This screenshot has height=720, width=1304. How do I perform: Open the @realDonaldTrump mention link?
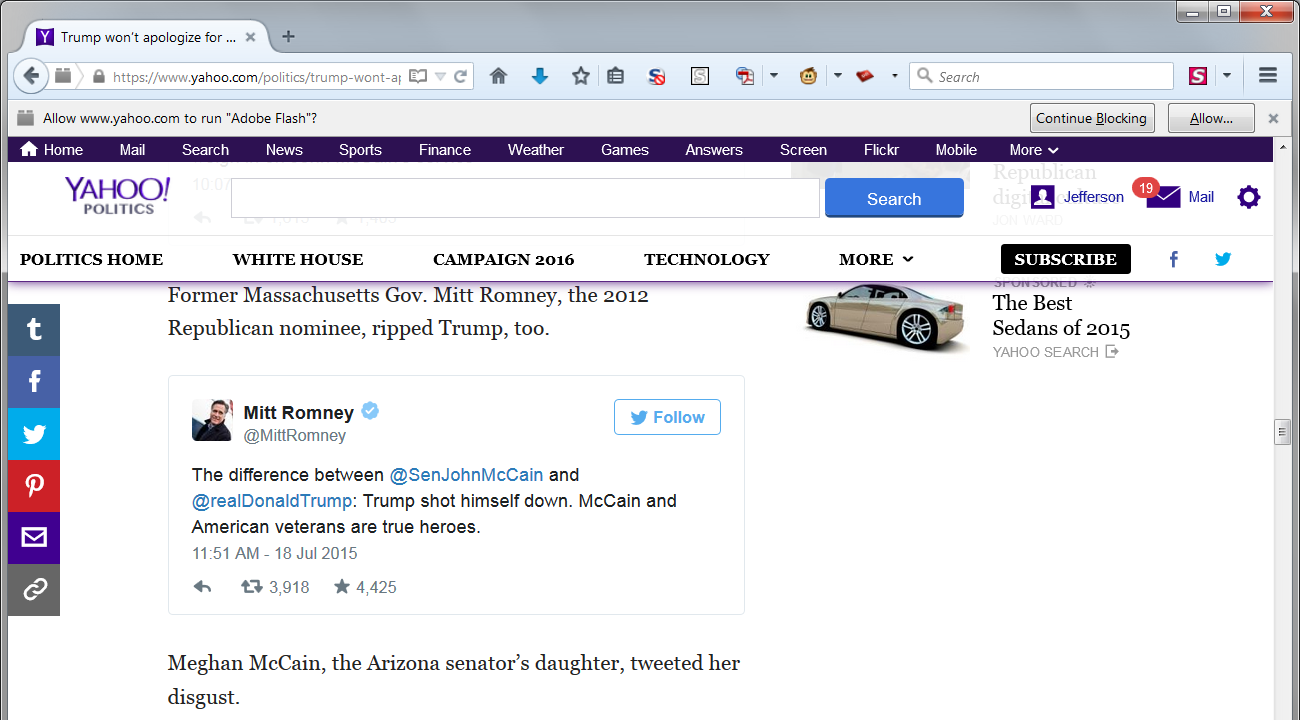[272, 500]
